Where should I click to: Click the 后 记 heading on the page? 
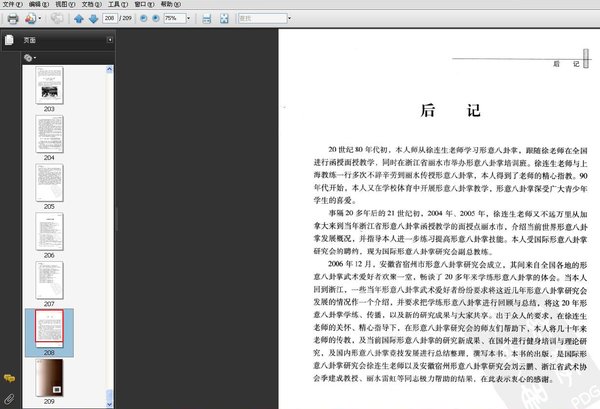[450, 111]
